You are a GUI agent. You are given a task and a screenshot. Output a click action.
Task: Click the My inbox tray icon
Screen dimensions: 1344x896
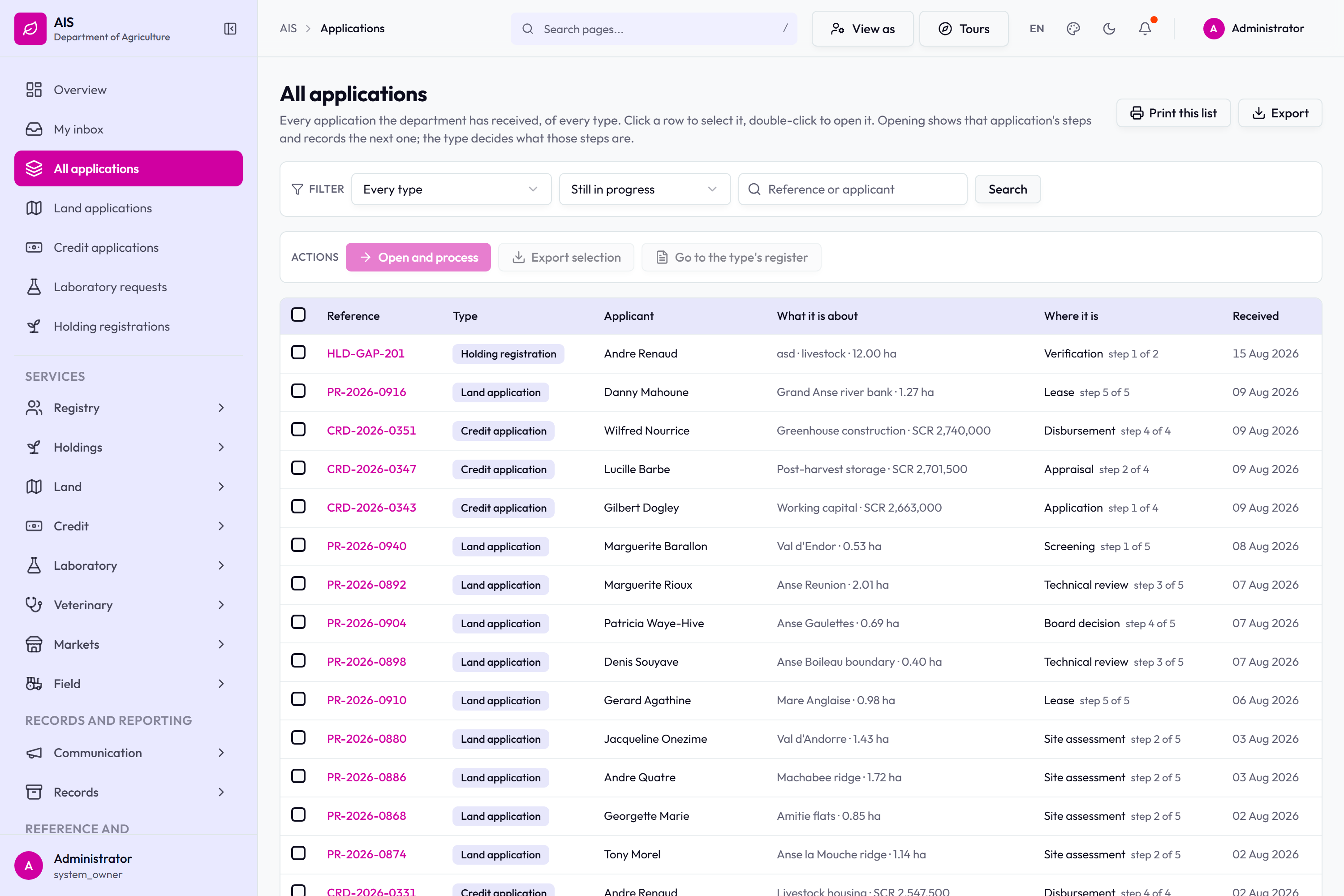pos(34,129)
